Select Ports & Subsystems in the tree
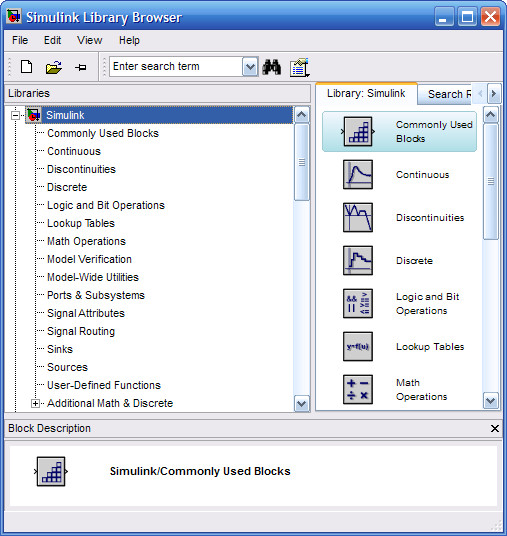The height and width of the screenshot is (536, 507). click(x=96, y=295)
